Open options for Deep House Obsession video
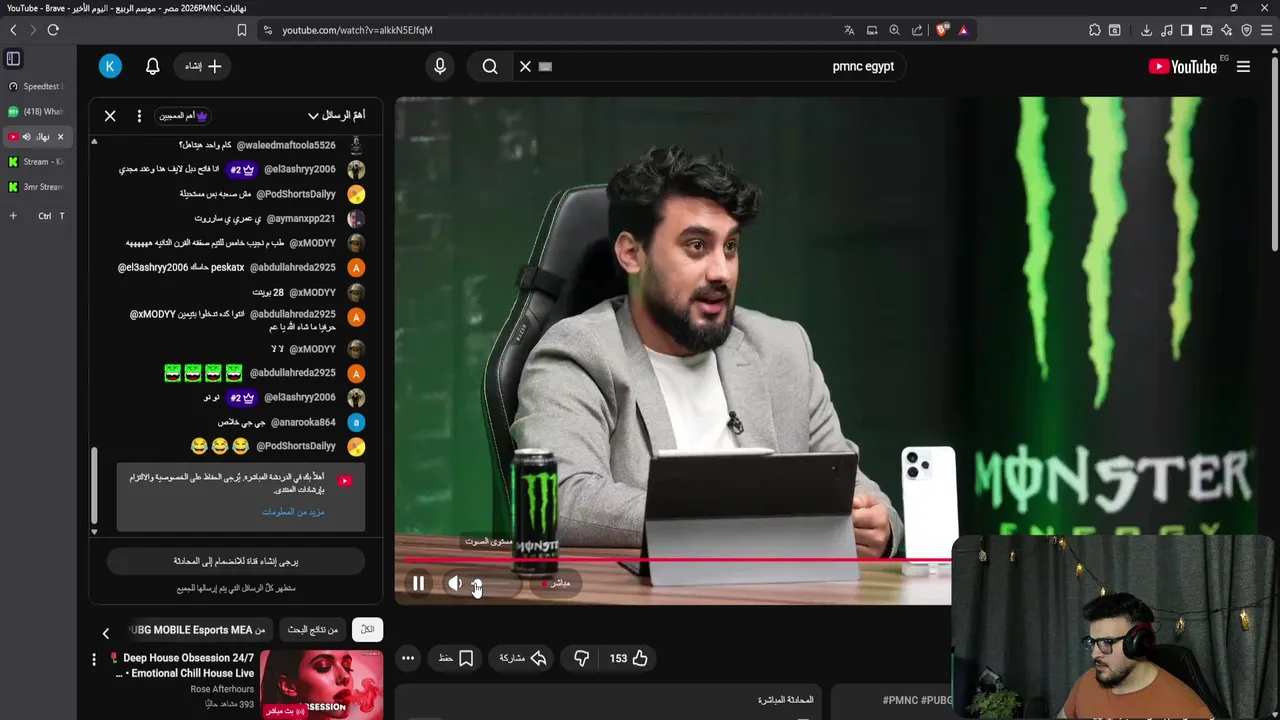The height and width of the screenshot is (720, 1280). (x=94, y=659)
